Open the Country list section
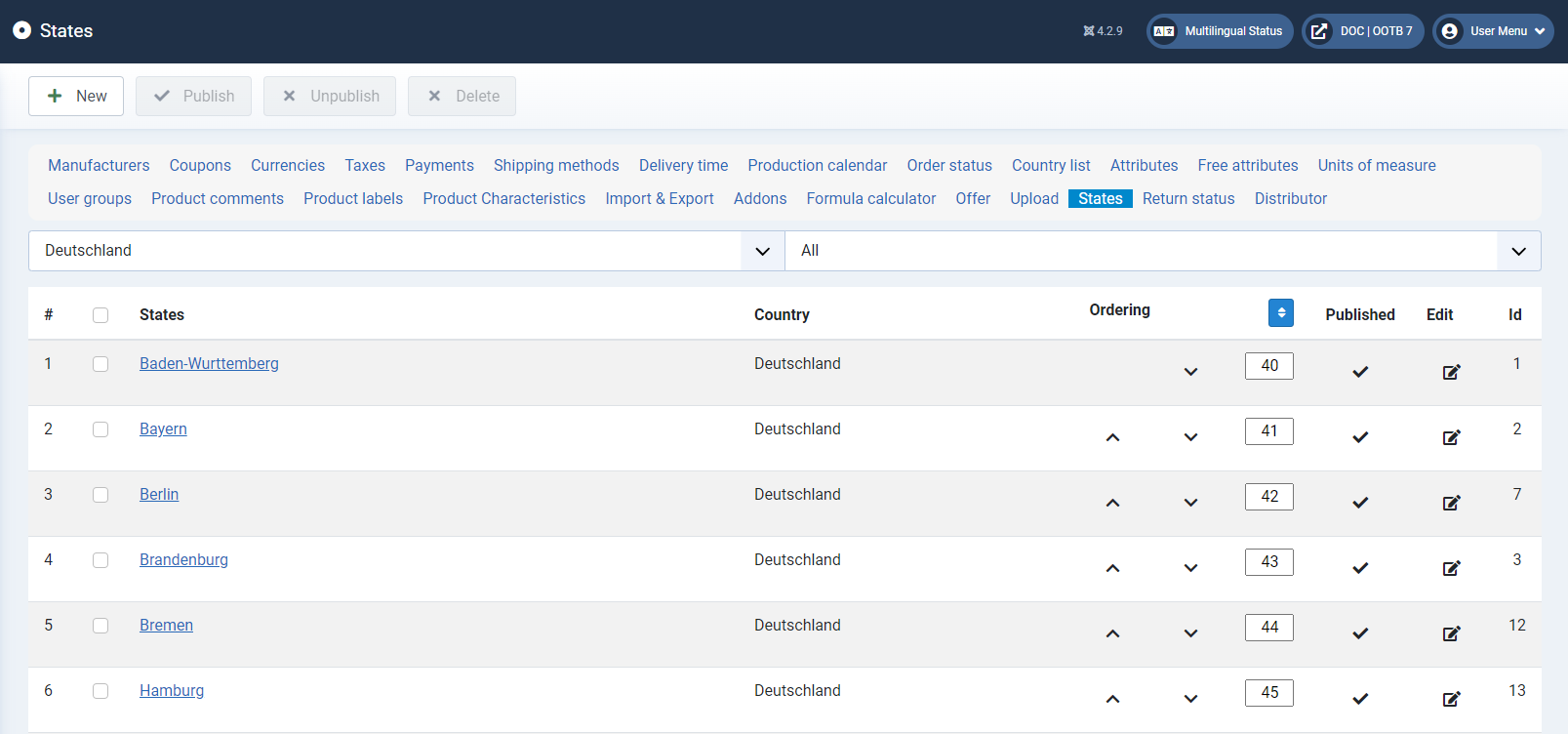 1051,165
